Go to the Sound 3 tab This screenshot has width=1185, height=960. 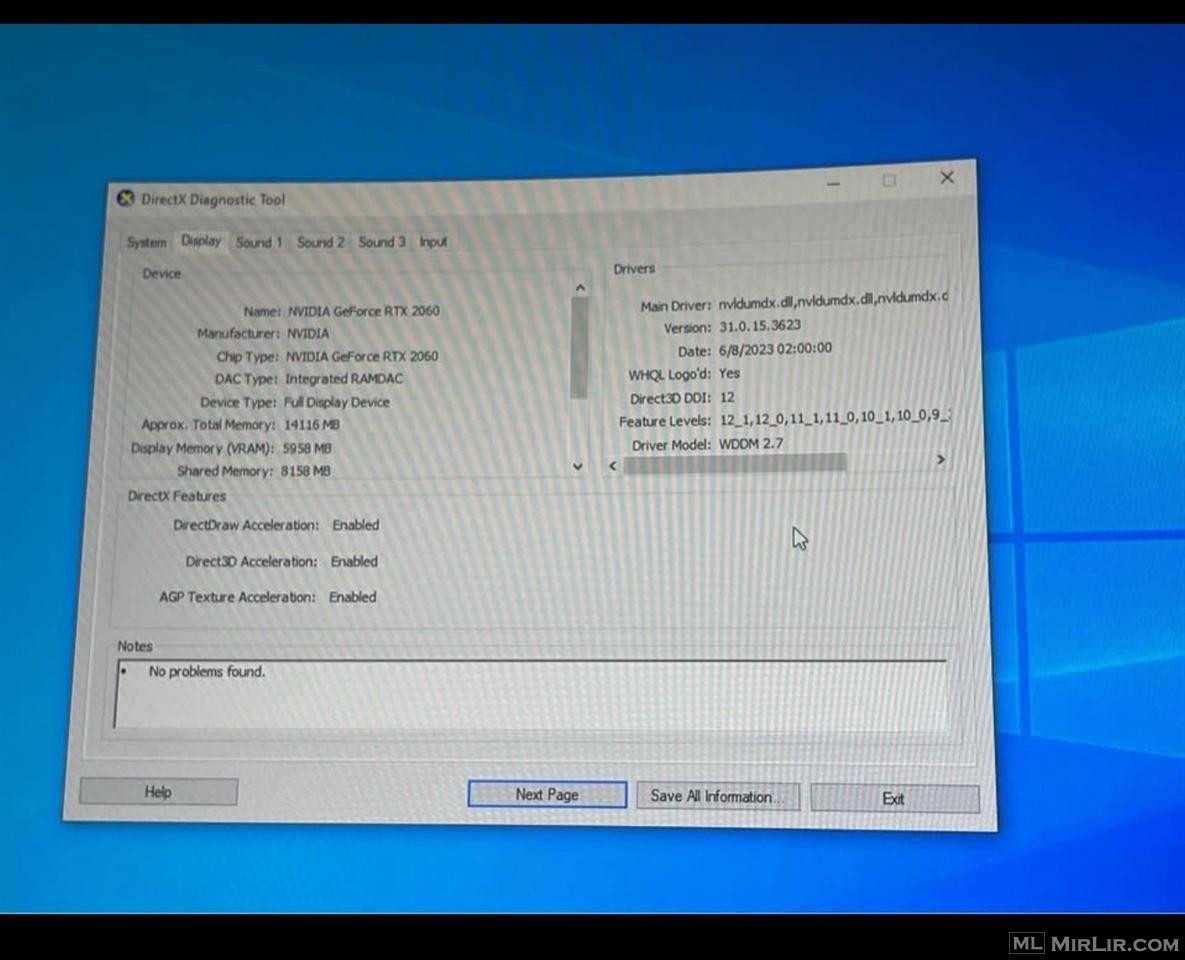click(382, 242)
